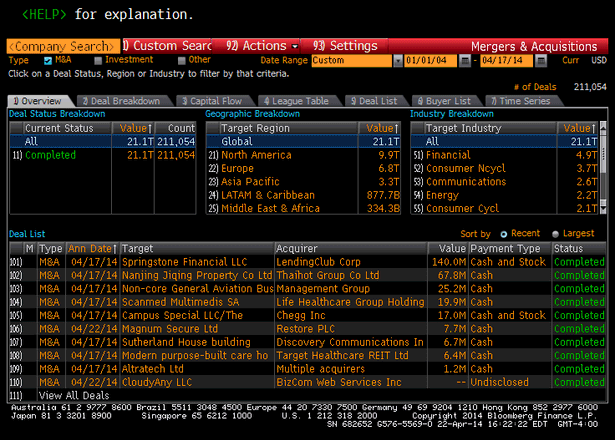Select Sort by Largest radio button
The height and width of the screenshot is (440, 615).
pos(555,234)
